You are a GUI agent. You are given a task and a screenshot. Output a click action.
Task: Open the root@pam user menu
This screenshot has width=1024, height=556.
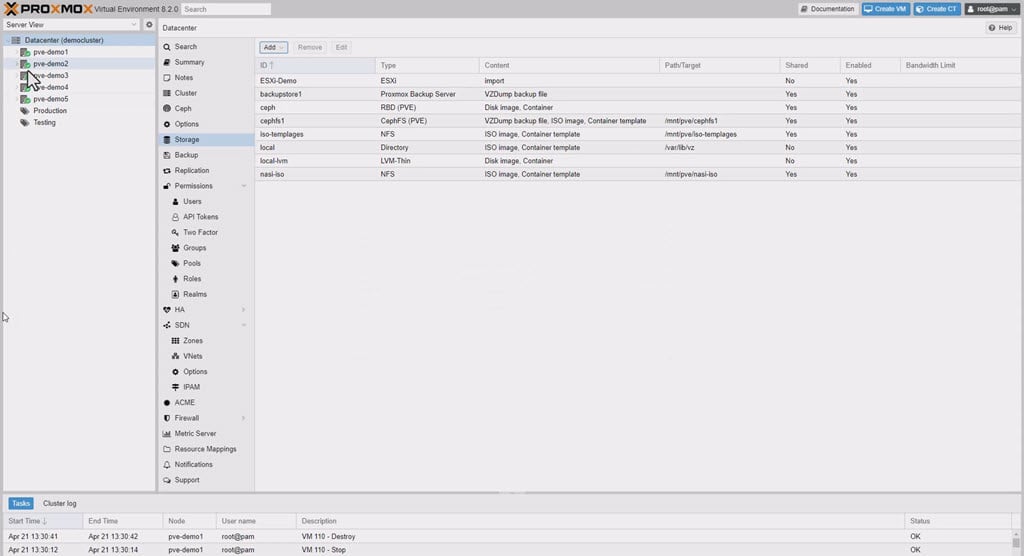click(x=991, y=9)
